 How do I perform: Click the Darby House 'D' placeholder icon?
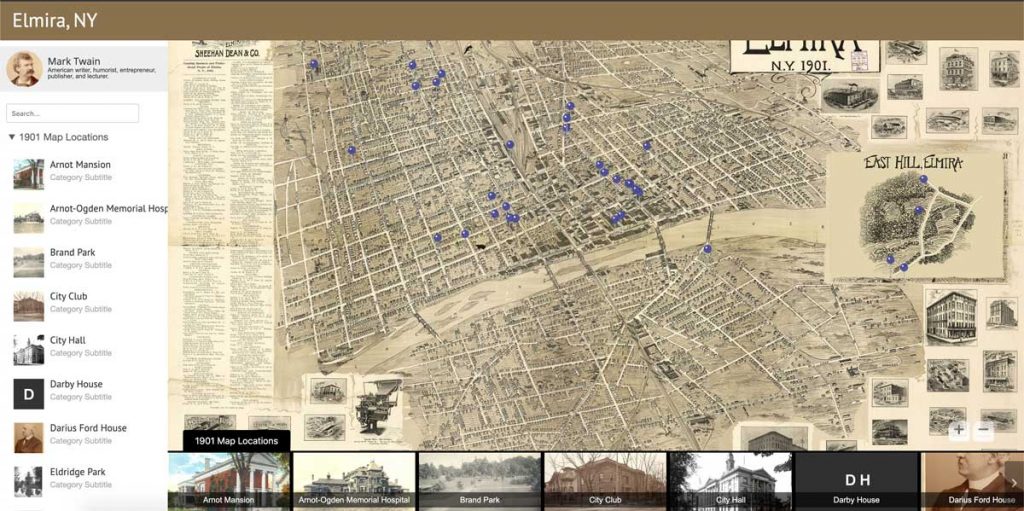[29, 394]
